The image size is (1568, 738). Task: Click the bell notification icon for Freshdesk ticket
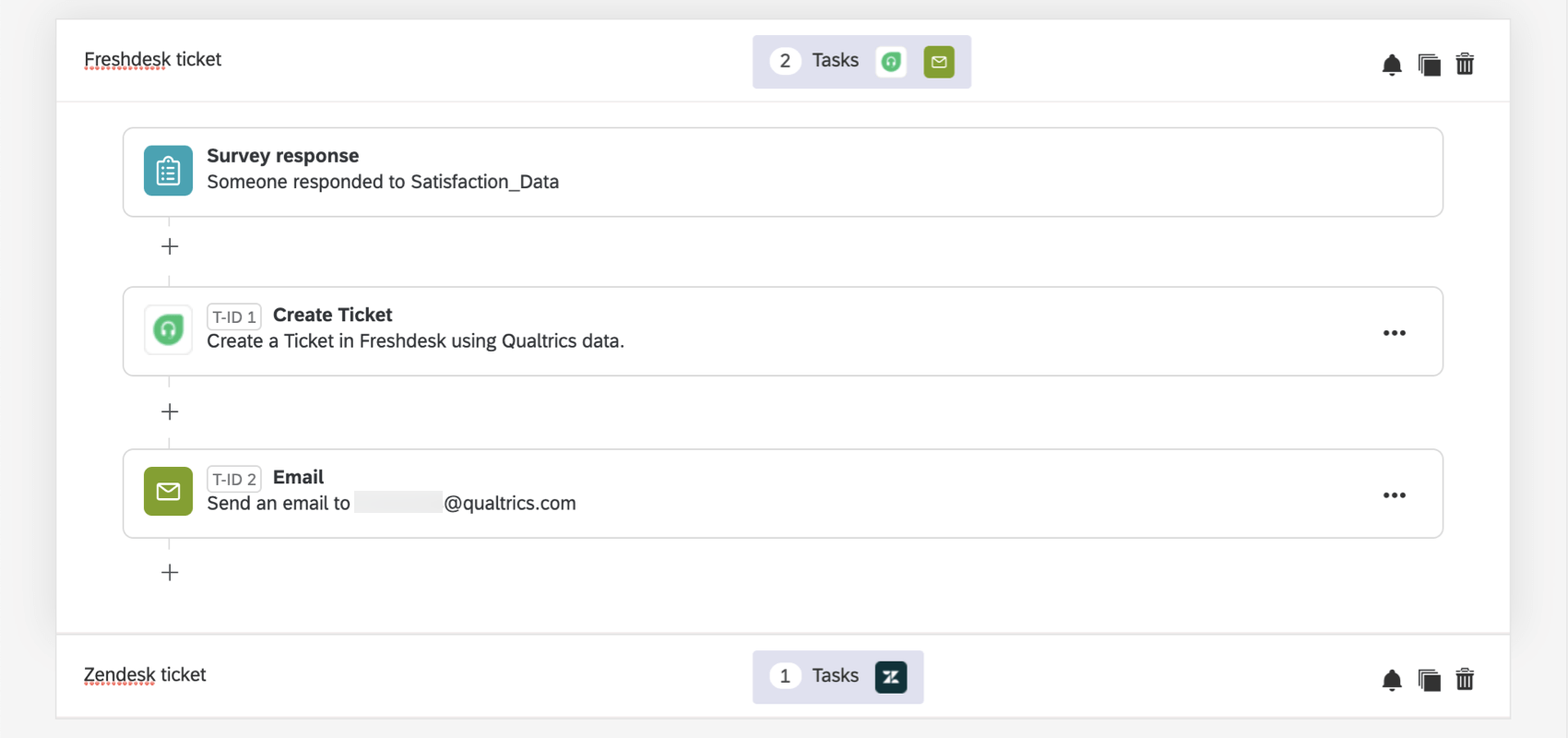tap(1392, 65)
